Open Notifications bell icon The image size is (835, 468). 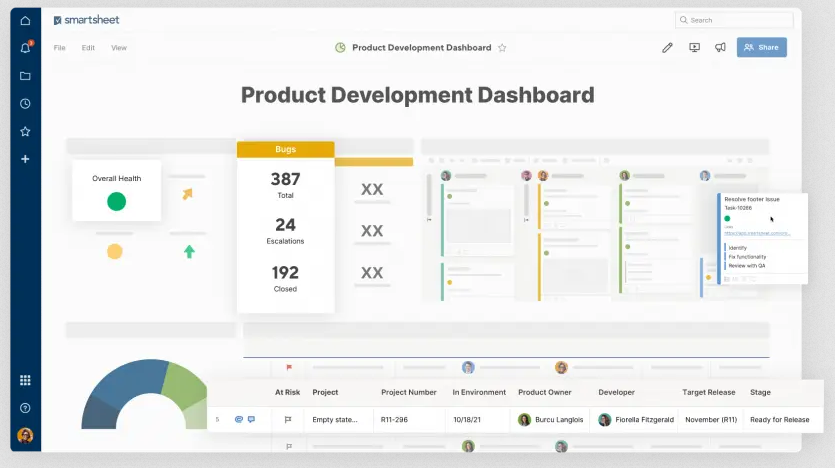point(25,48)
